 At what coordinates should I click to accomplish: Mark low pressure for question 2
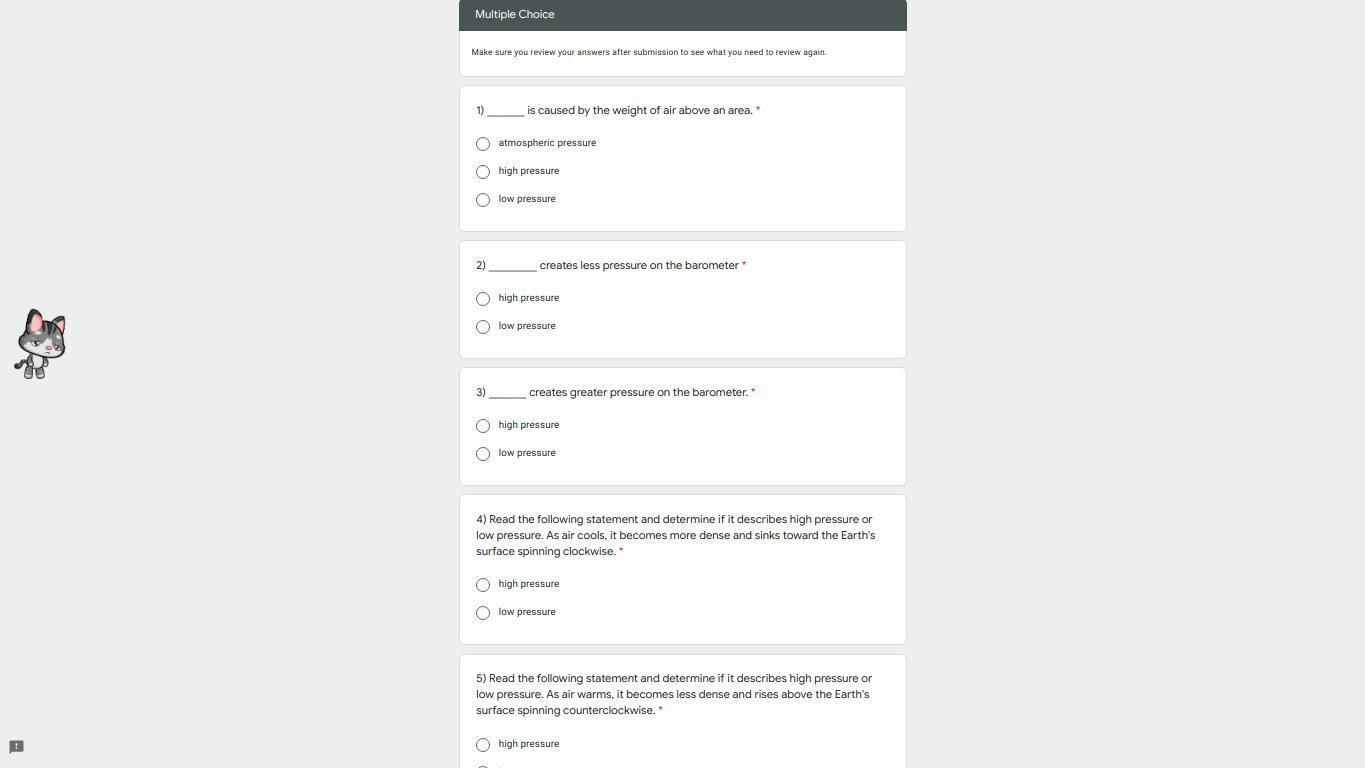click(483, 327)
